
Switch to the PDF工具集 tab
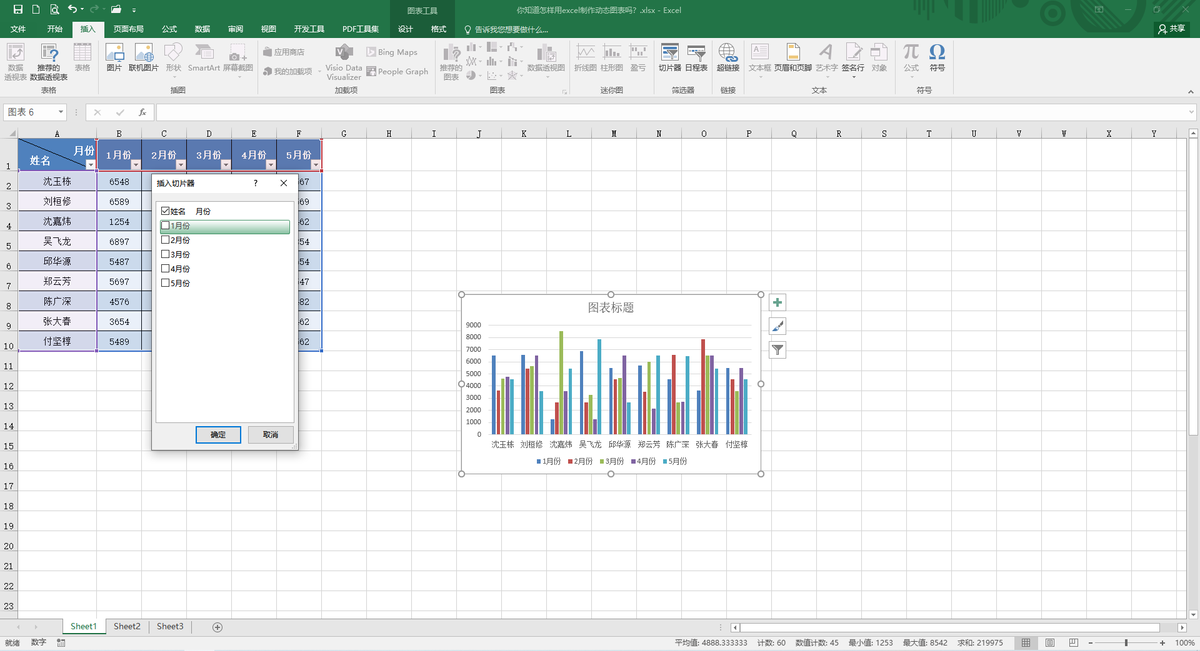point(360,29)
